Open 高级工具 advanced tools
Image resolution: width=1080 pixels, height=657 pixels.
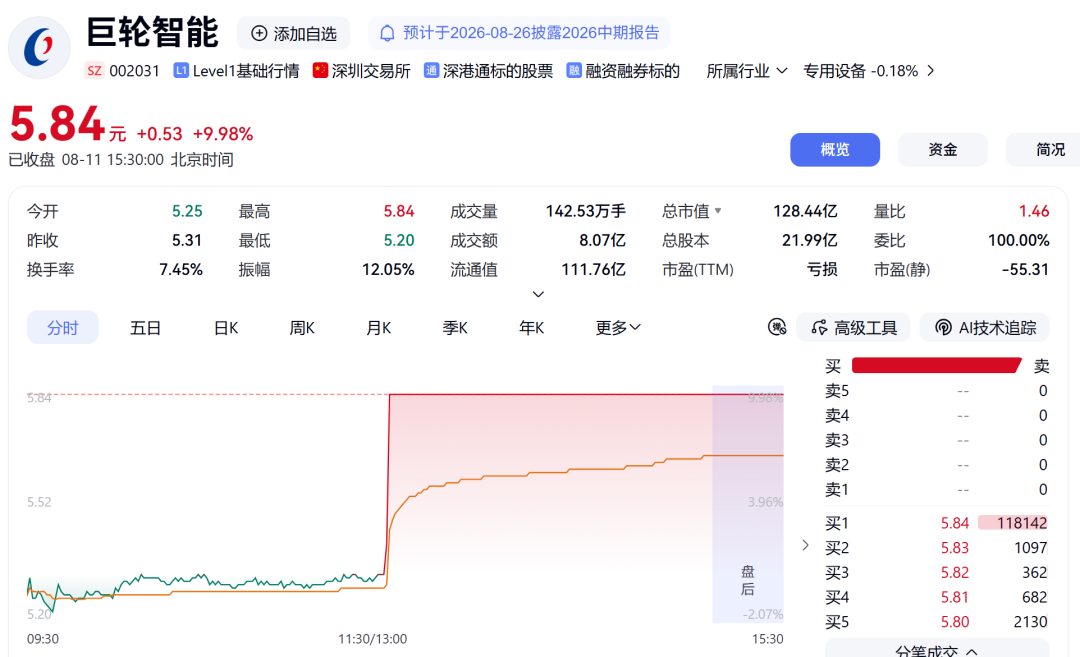click(853, 328)
